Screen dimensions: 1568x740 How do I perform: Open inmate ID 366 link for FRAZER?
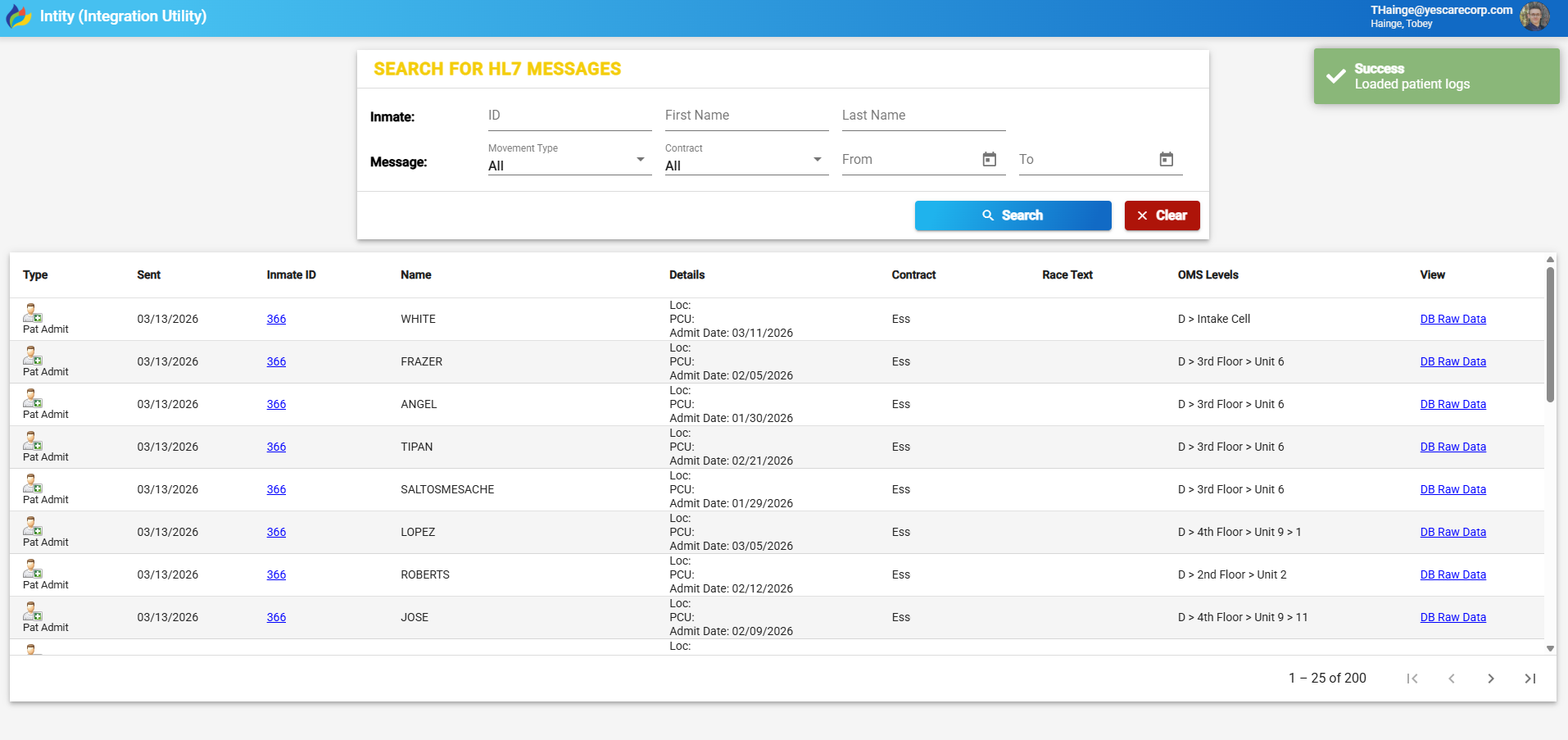(x=276, y=361)
